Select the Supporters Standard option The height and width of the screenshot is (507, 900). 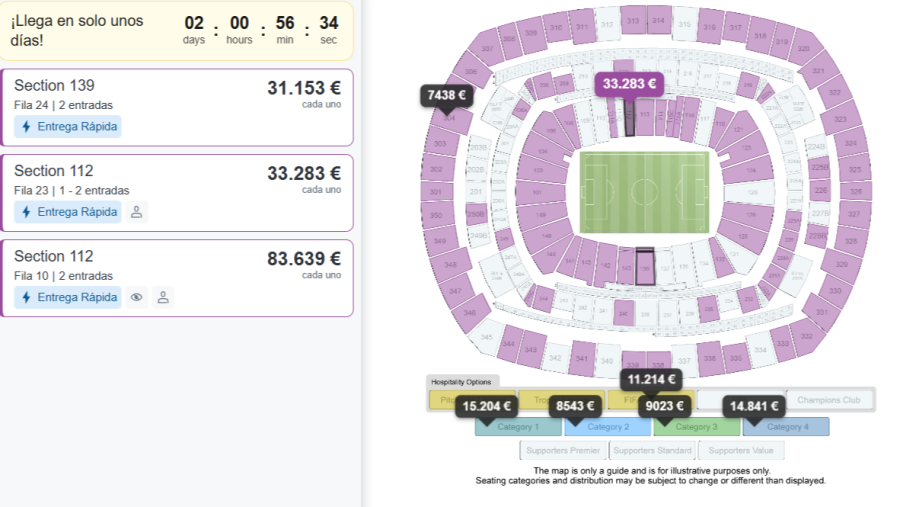652,451
